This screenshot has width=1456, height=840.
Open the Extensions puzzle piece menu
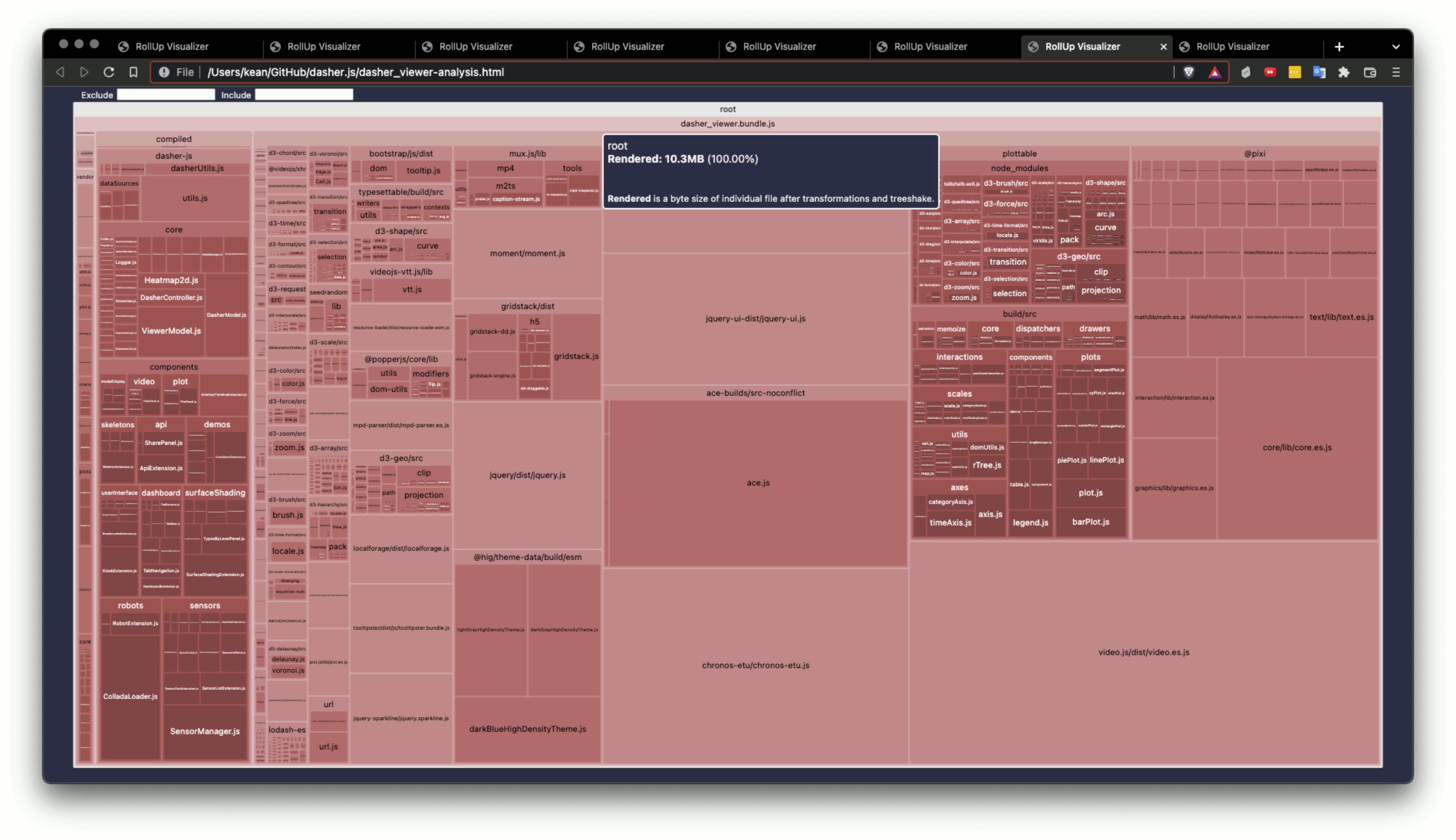pyautogui.click(x=1344, y=72)
